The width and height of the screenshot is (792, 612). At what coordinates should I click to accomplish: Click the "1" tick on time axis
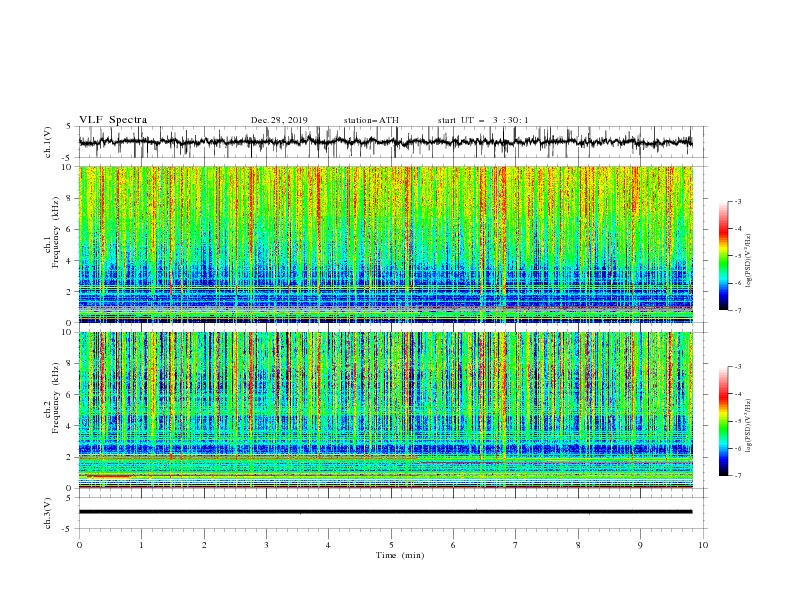[141, 545]
